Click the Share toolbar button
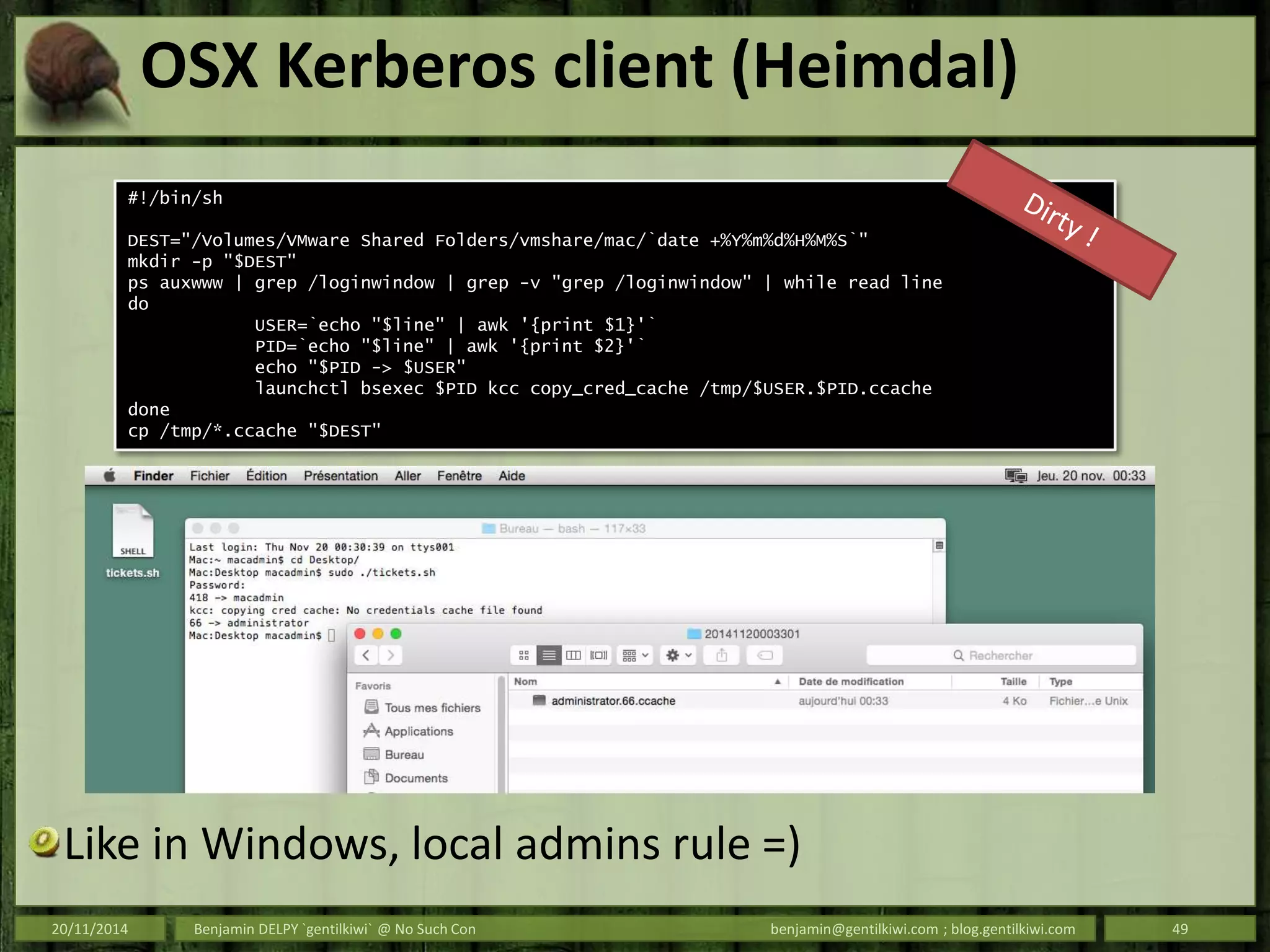 [721, 655]
